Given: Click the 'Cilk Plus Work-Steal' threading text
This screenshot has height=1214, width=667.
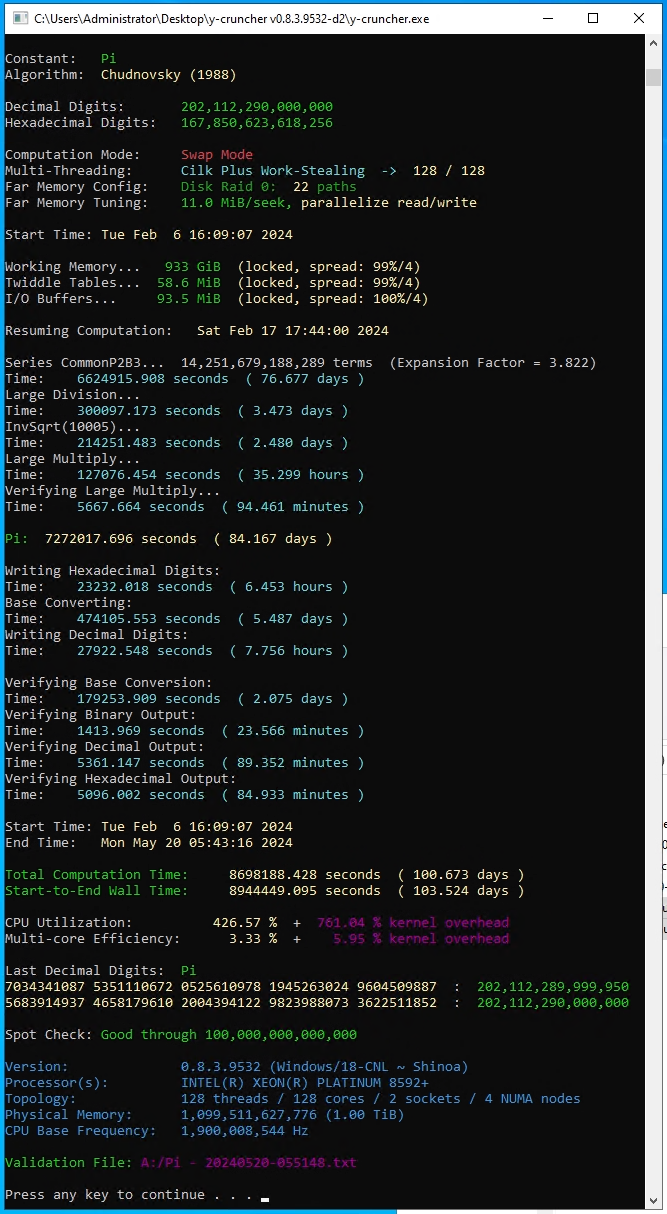Looking at the screenshot, I should coord(273,171).
